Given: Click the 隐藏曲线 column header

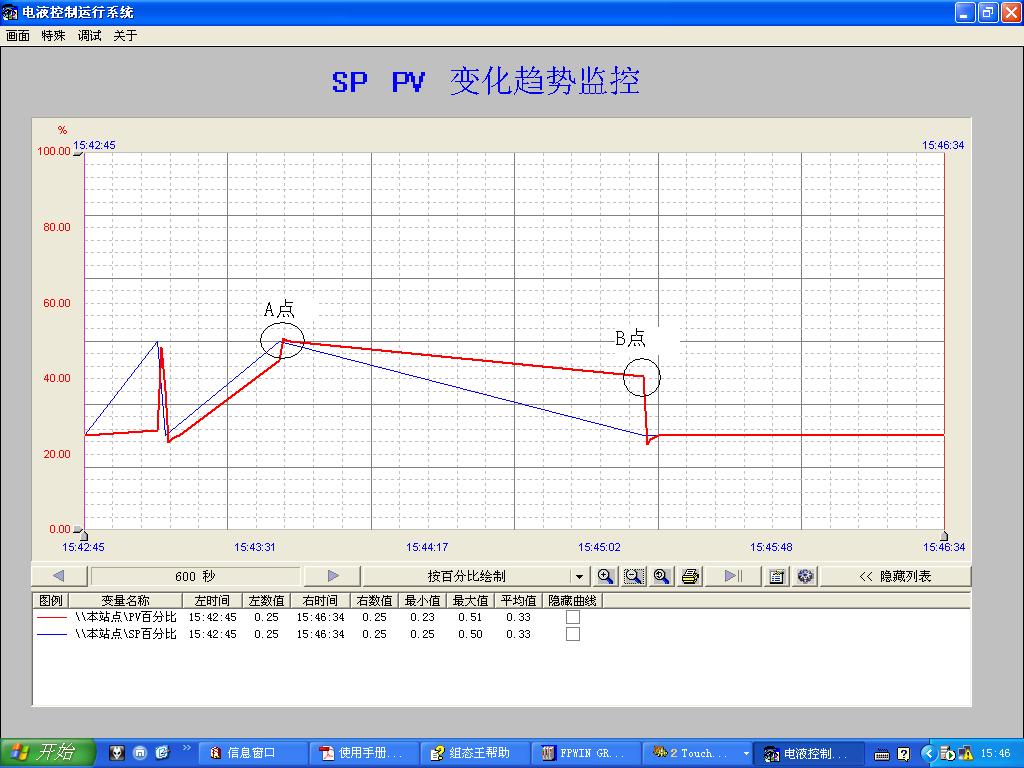Looking at the screenshot, I should tap(573, 600).
